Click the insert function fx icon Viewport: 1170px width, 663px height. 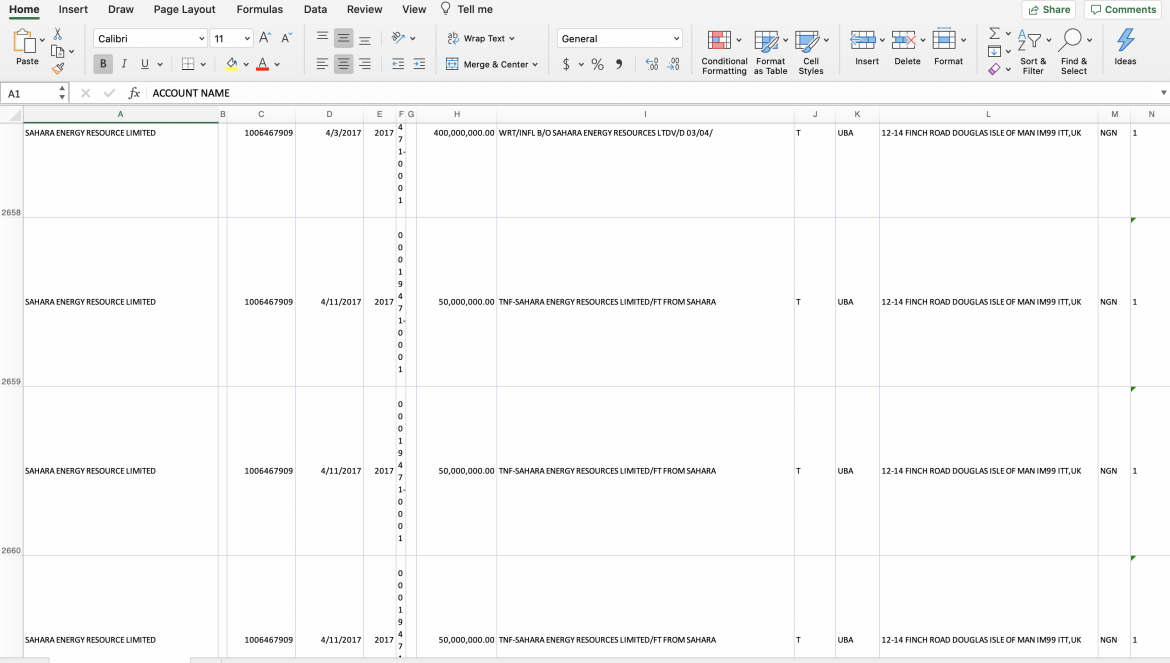click(134, 93)
